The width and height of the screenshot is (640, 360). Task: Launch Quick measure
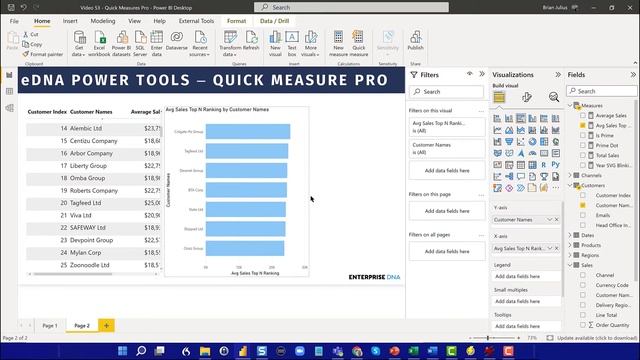[x=358, y=43]
